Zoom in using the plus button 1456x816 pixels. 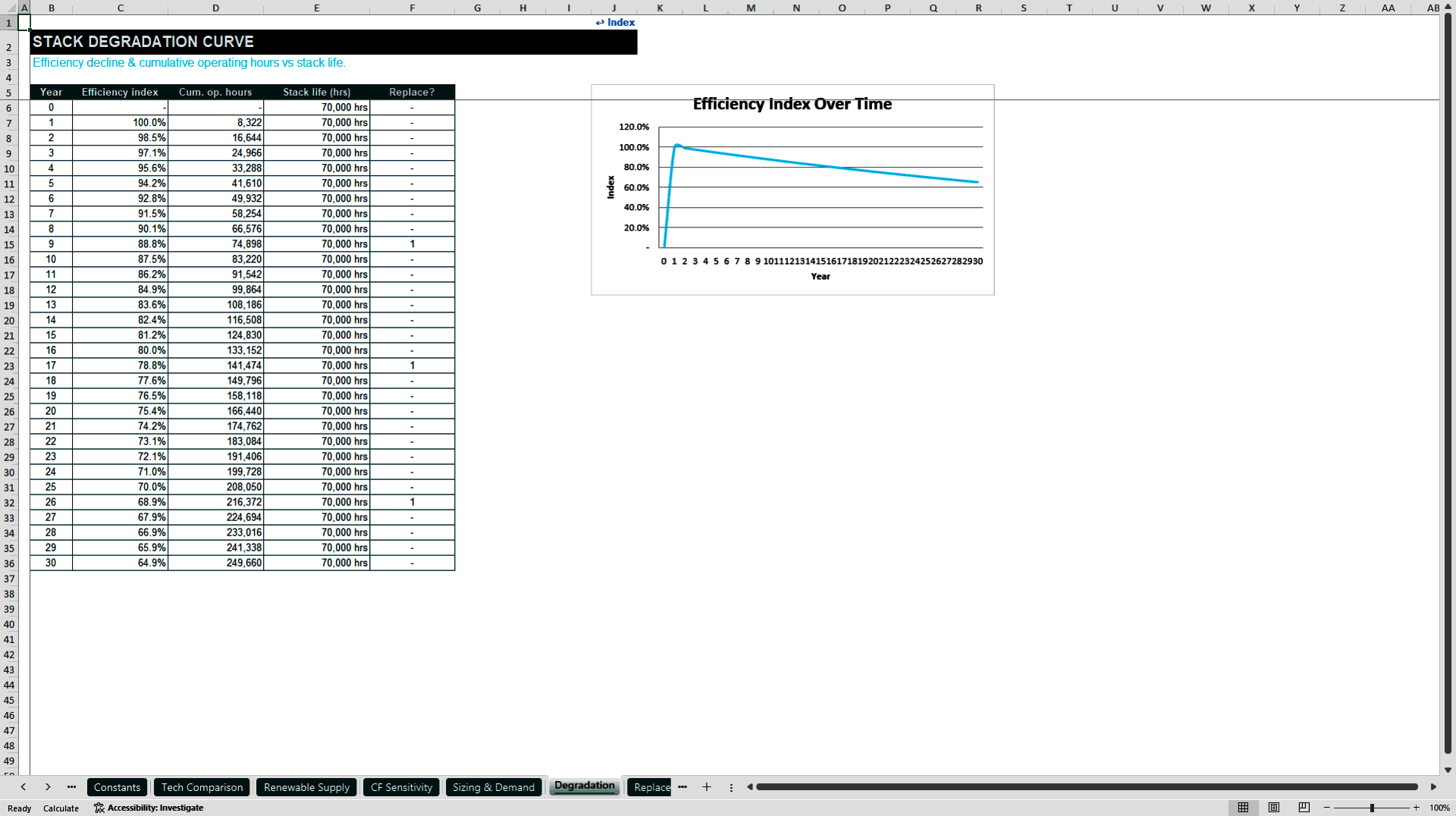point(1416,808)
